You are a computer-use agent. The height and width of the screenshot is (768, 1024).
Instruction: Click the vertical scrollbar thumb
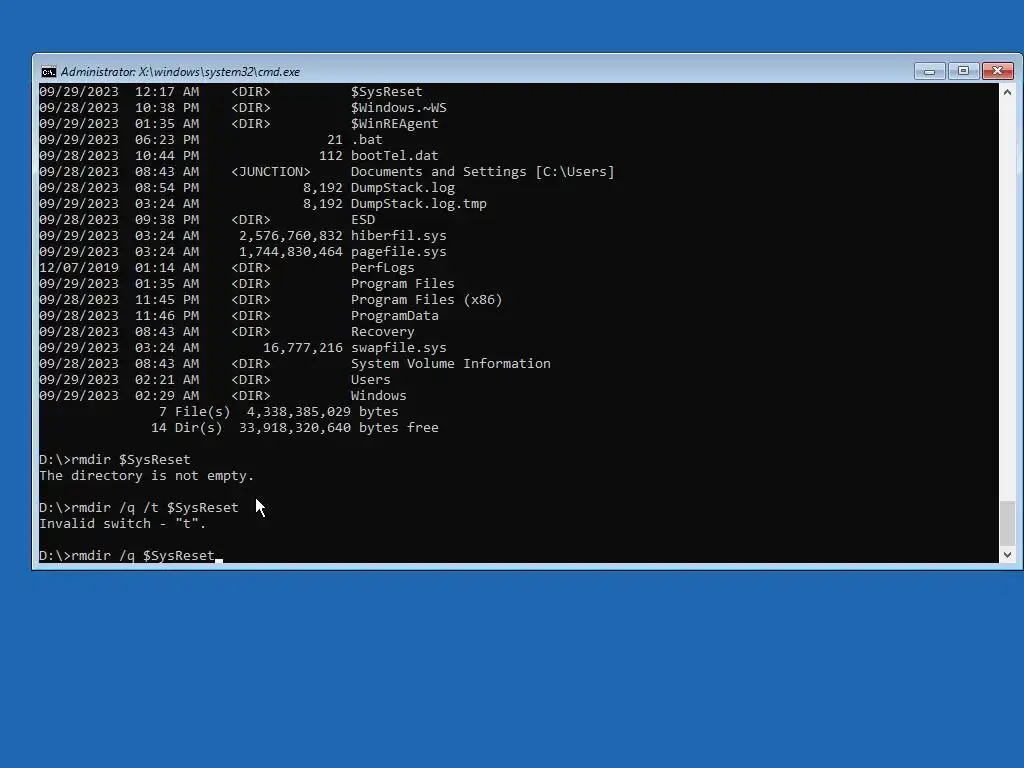pyautogui.click(x=1007, y=522)
